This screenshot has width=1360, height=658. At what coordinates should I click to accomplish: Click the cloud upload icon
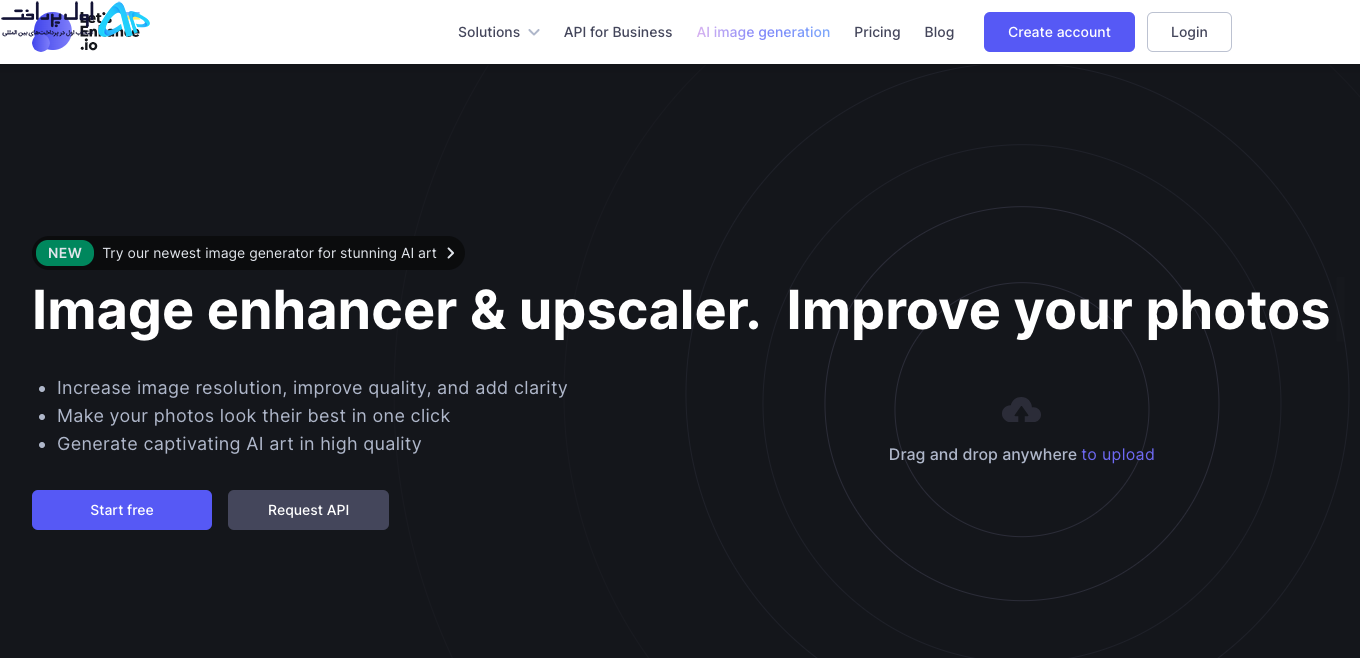pyautogui.click(x=1021, y=410)
